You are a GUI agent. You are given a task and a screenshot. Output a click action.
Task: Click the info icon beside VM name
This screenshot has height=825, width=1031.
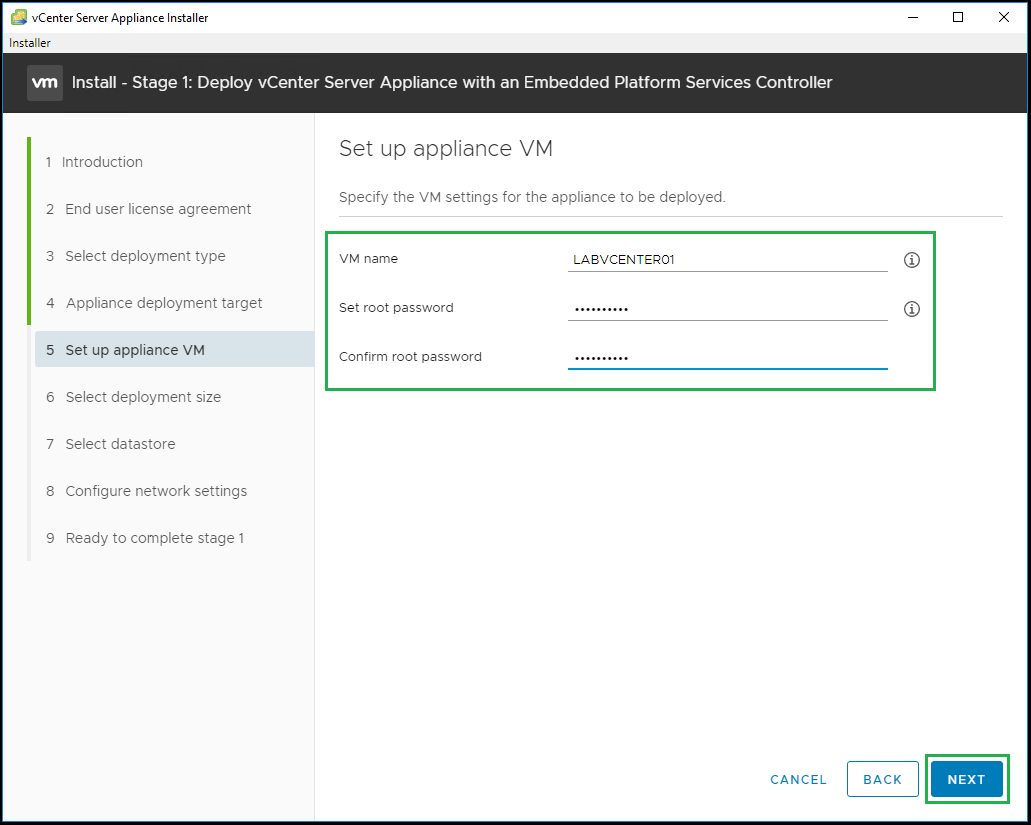(911, 260)
